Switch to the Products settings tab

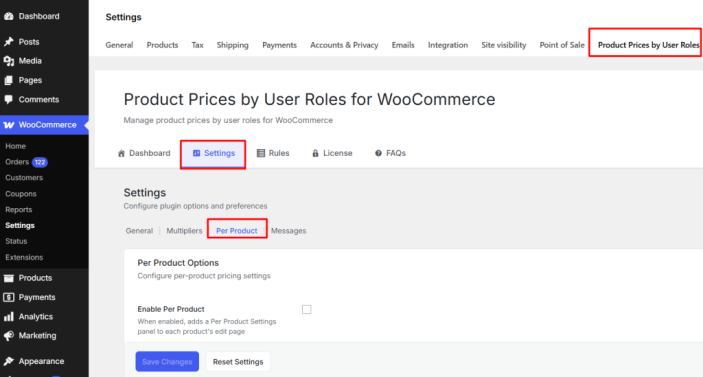pos(162,45)
